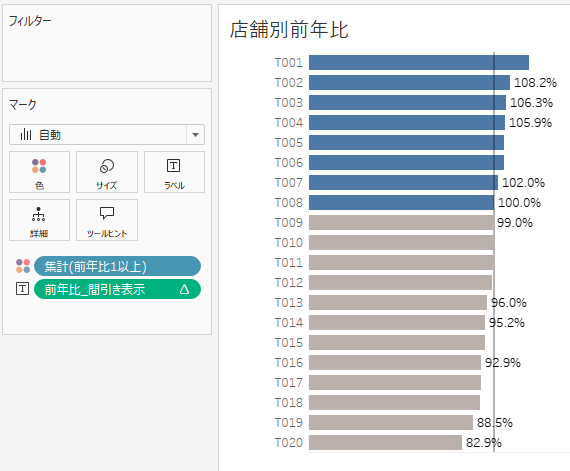570x471 pixels.
Task: Click color icon beside 集計(前年比1以上) pill
Action: coord(23,266)
